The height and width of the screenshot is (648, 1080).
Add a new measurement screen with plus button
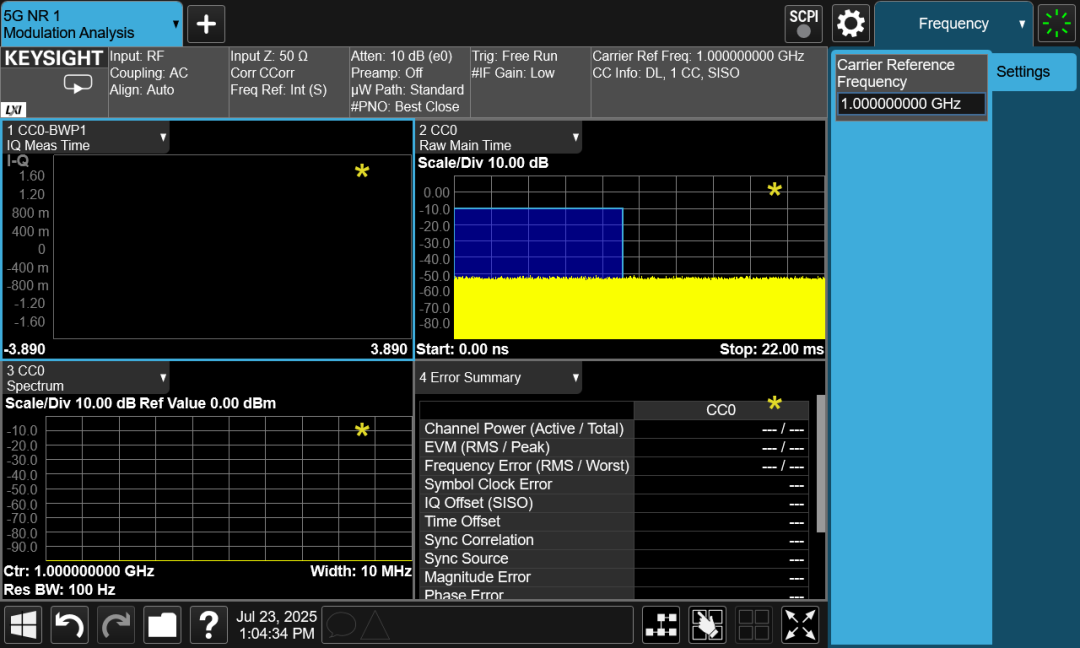coord(206,24)
